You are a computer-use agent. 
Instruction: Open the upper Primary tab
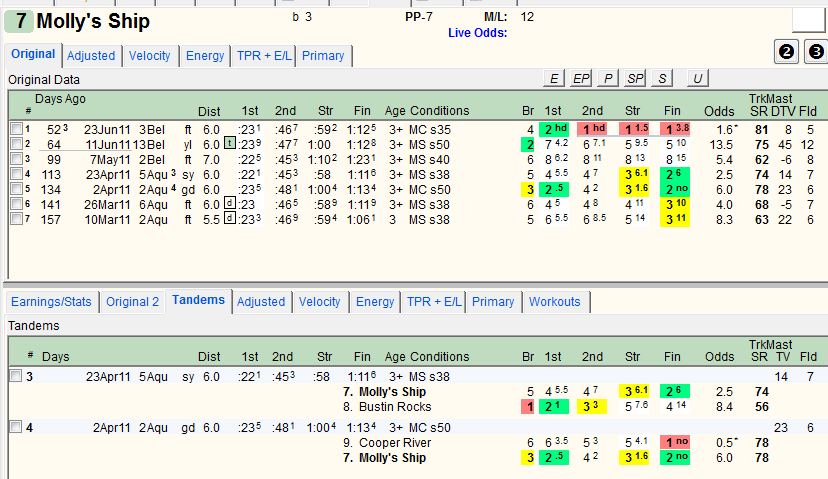[x=323, y=56]
